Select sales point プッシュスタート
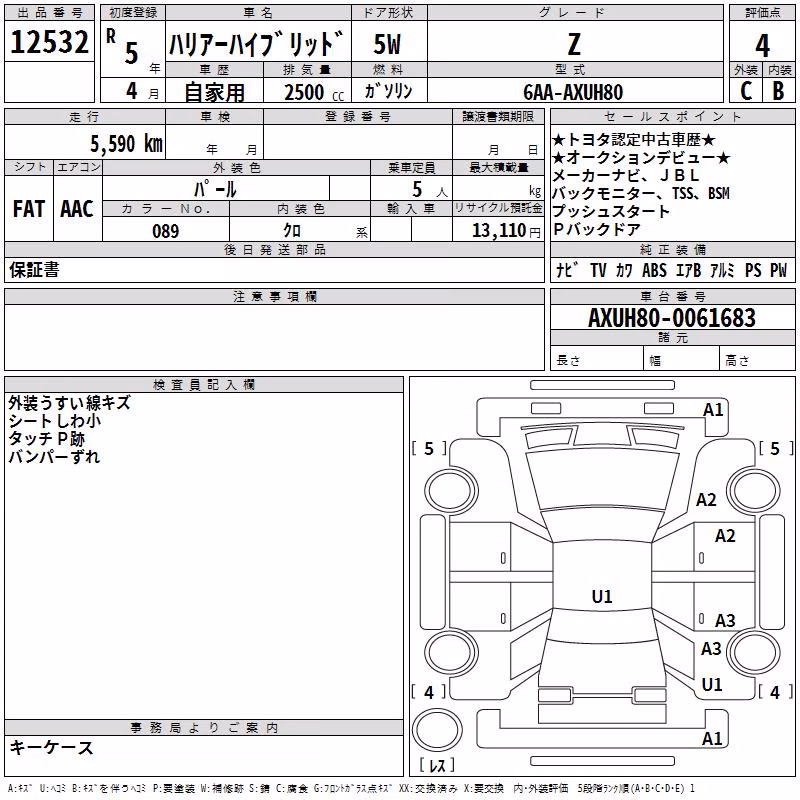Viewport: 800px width, 800px height. click(611, 211)
